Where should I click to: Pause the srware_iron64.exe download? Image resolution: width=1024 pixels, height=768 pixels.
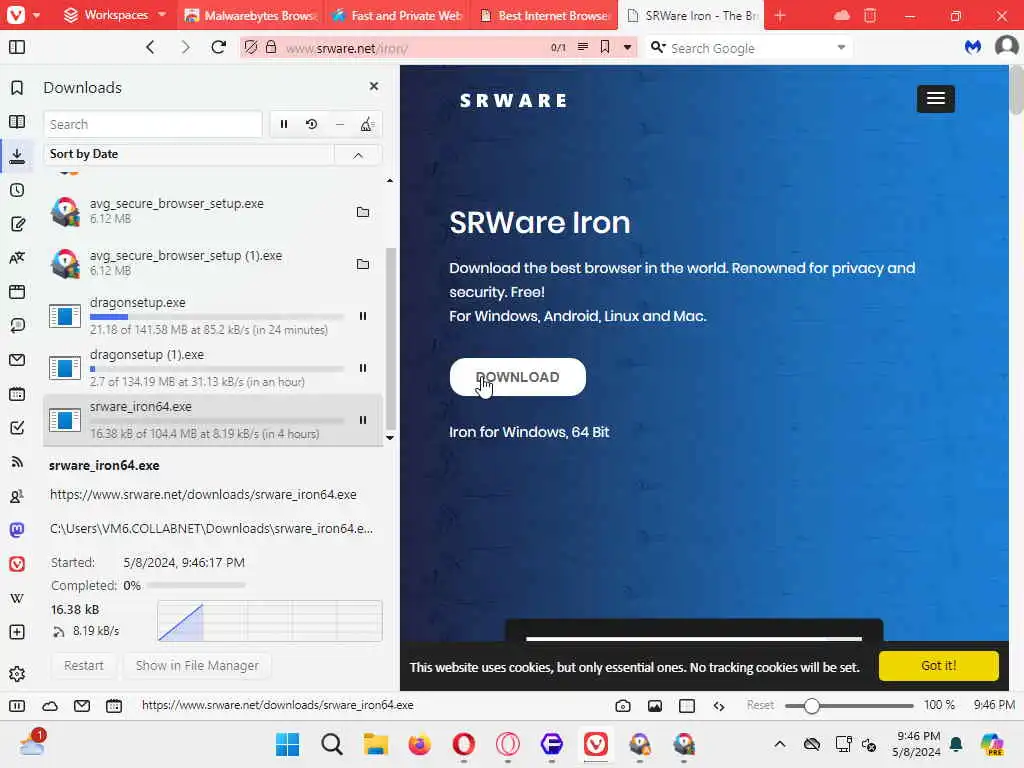(363, 421)
